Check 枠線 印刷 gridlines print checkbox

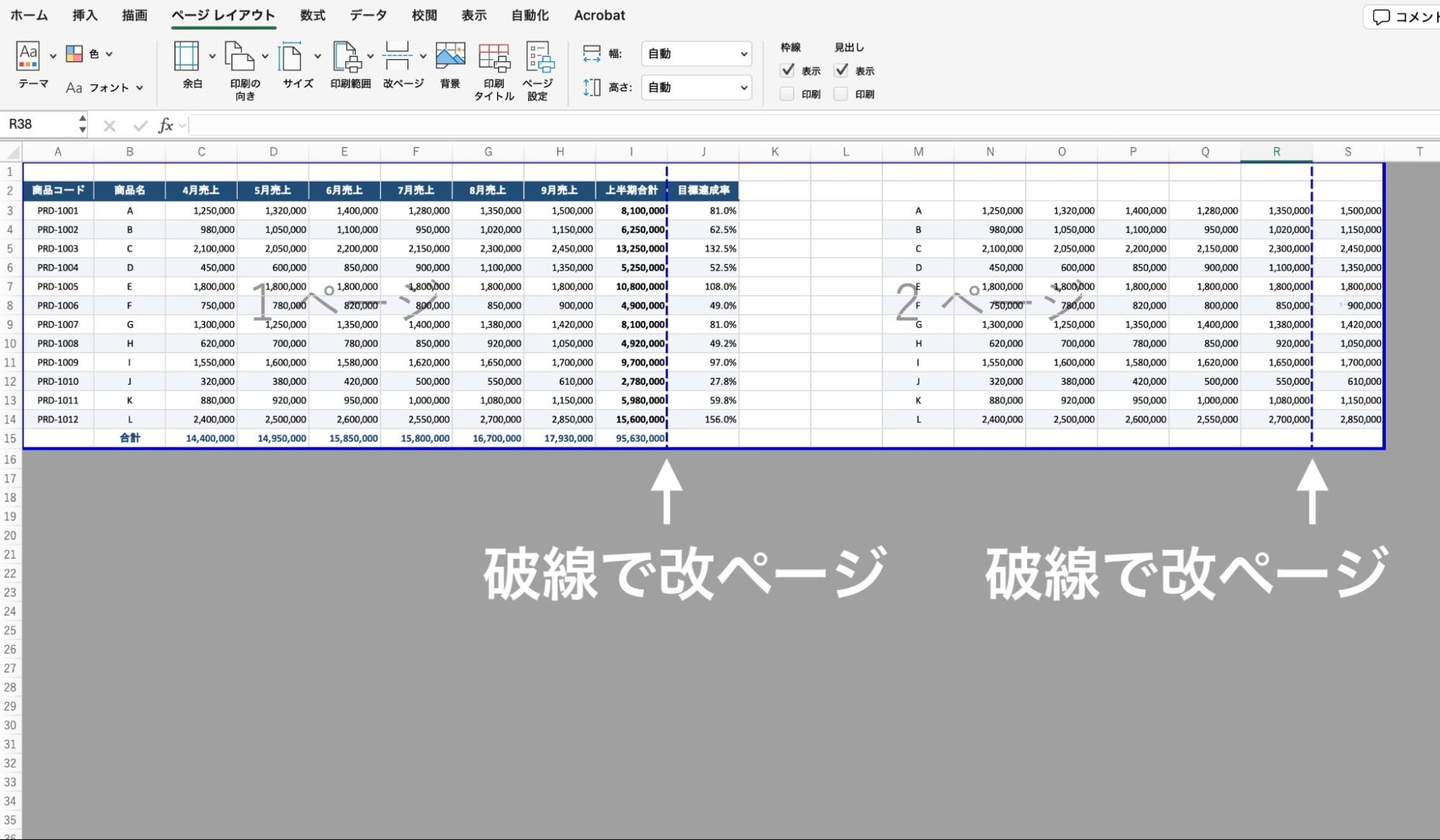[787, 94]
